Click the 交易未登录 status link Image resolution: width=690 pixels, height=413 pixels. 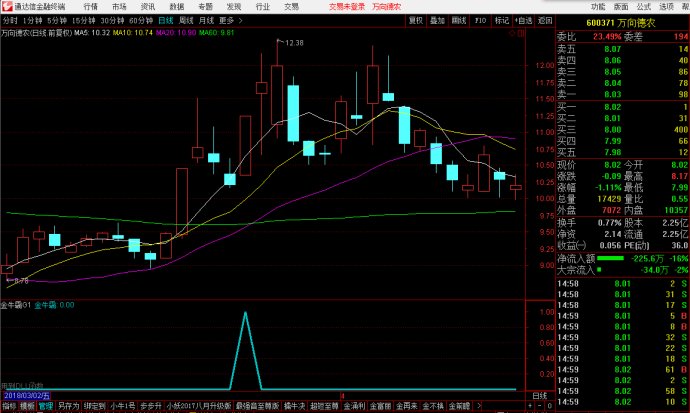347,7
